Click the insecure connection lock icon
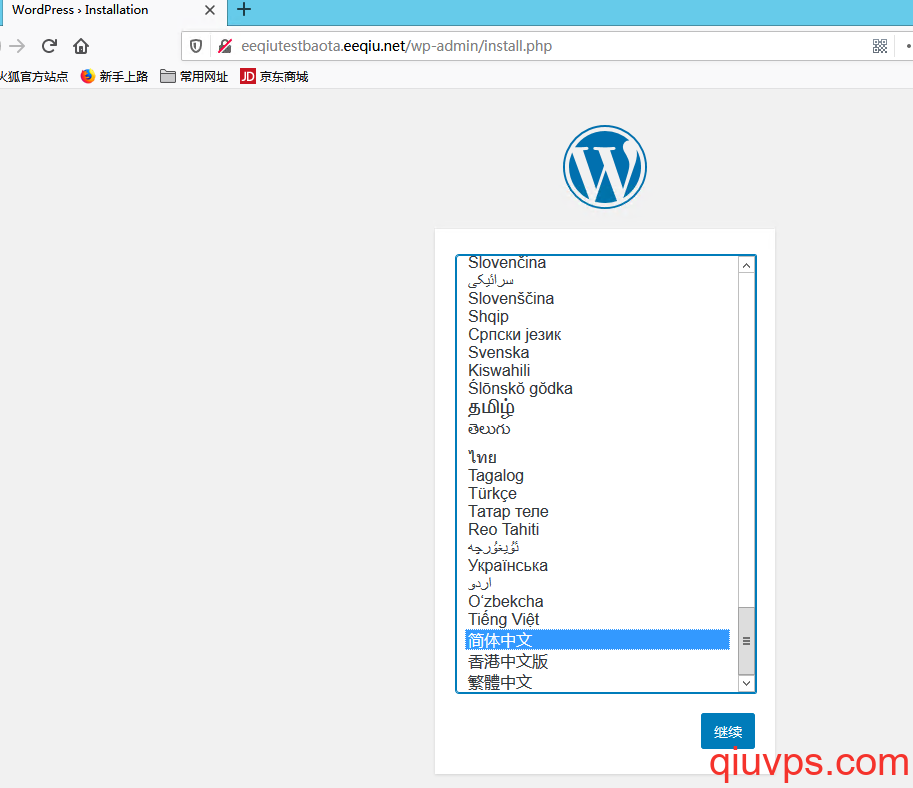This screenshot has height=788, width=913. click(x=225, y=46)
